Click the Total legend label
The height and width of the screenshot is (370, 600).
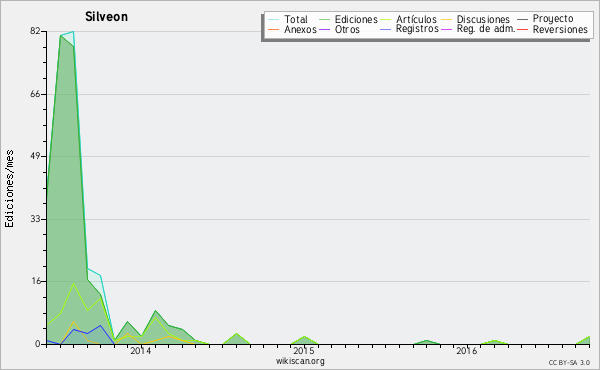(x=295, y=19)
